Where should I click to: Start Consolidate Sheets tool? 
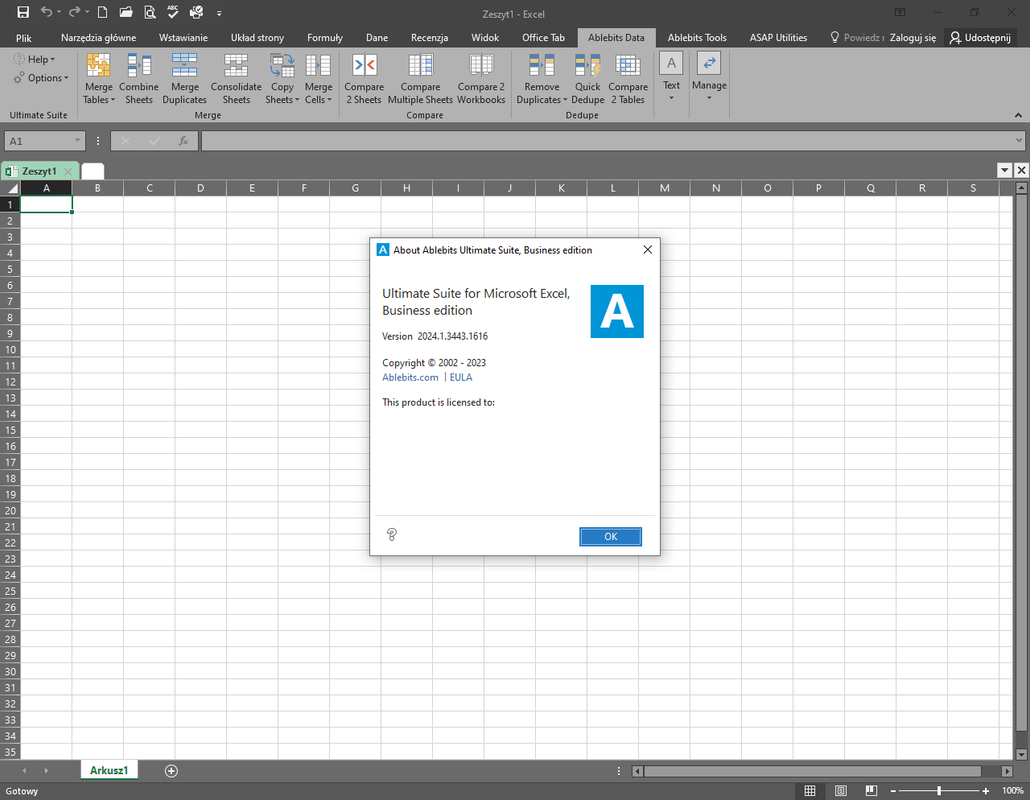[236, 79]
